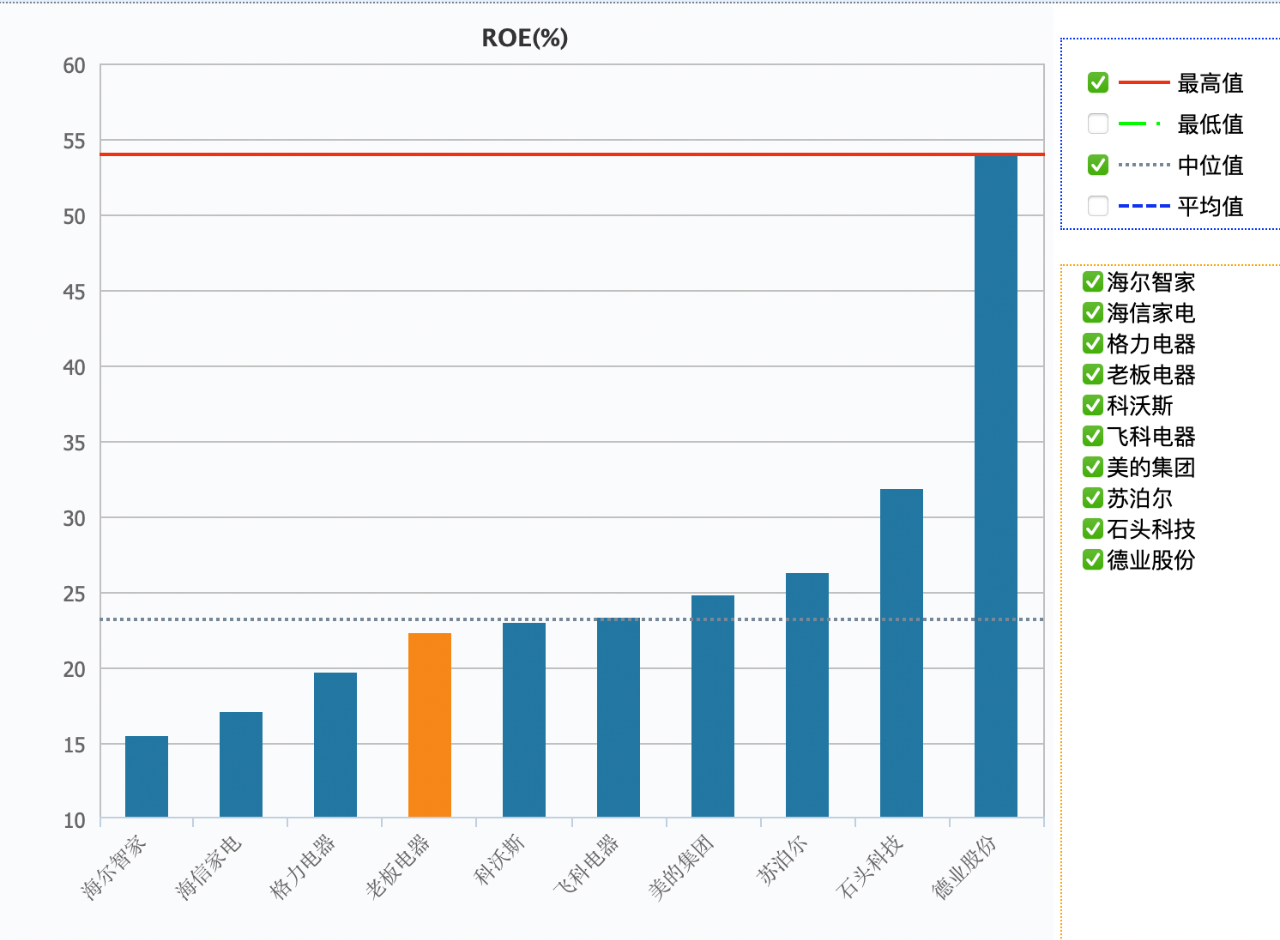Screen dimensions: 1280x940
Task: Click the 德业股份 label in the company list
Action: coord(1151,559)
